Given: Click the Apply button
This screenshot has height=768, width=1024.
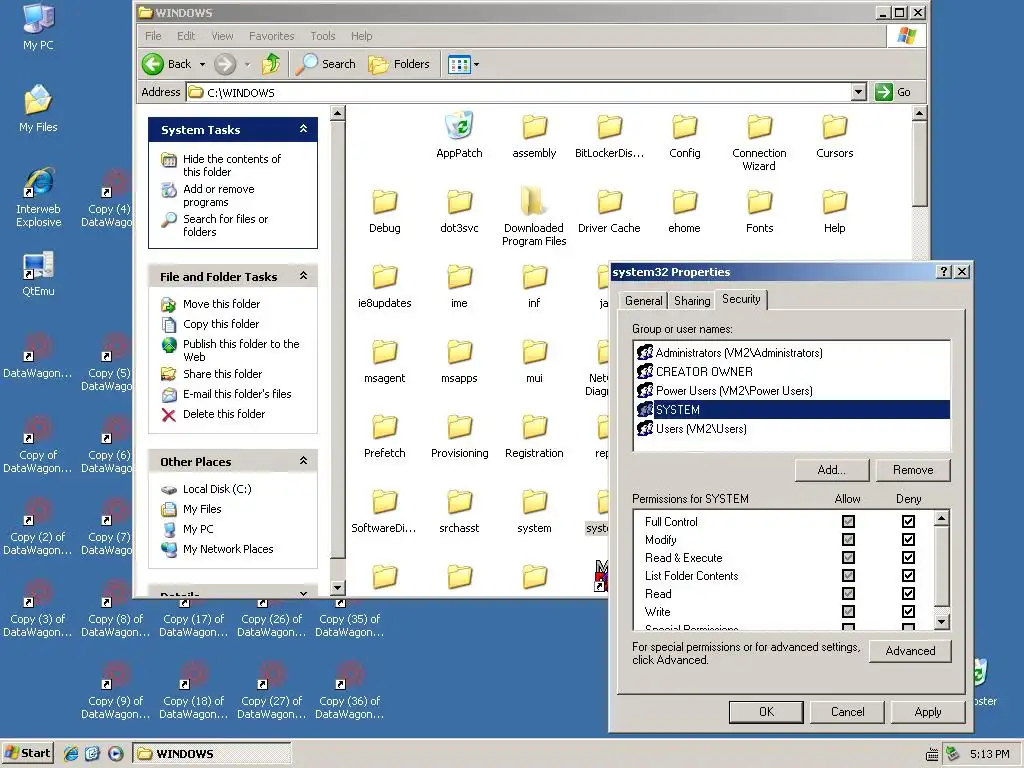Looking at the screenshot, I should tap(927, 712).
